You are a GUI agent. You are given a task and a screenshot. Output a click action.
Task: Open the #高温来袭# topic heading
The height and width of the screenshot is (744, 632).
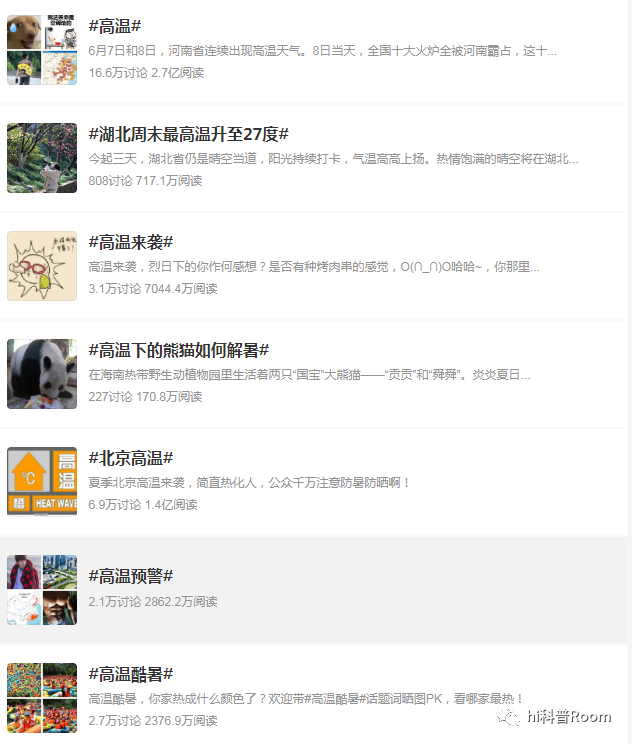tap(130, 242)
